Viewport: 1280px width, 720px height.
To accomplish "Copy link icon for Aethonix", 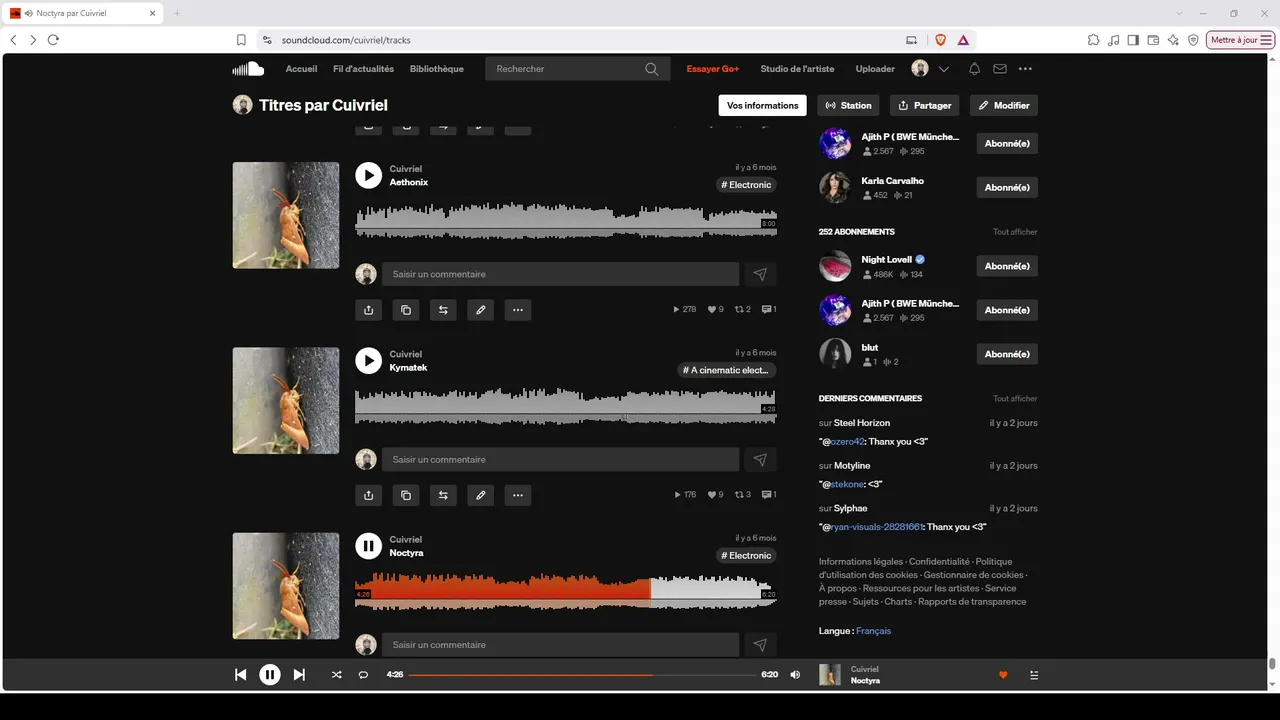I will (x=406, y=310).
